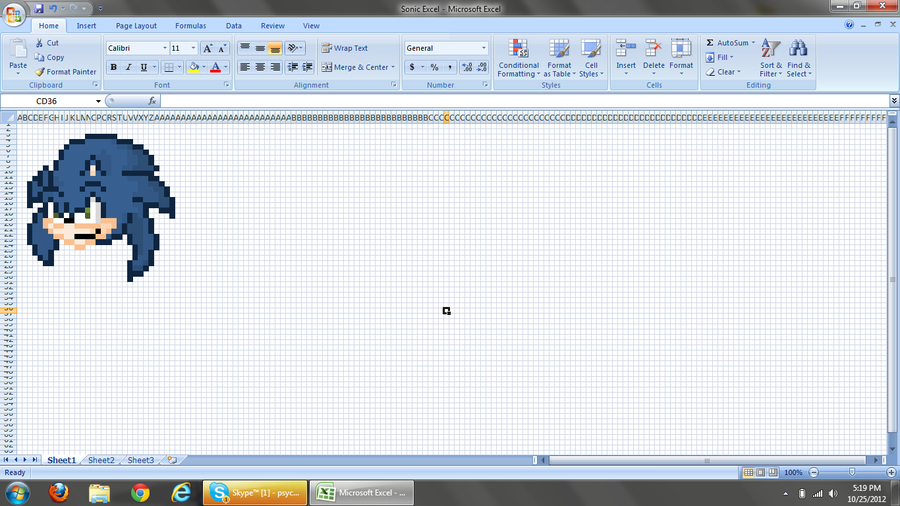
Task: Click the zoom slider handle
Action: coord(852,472)
